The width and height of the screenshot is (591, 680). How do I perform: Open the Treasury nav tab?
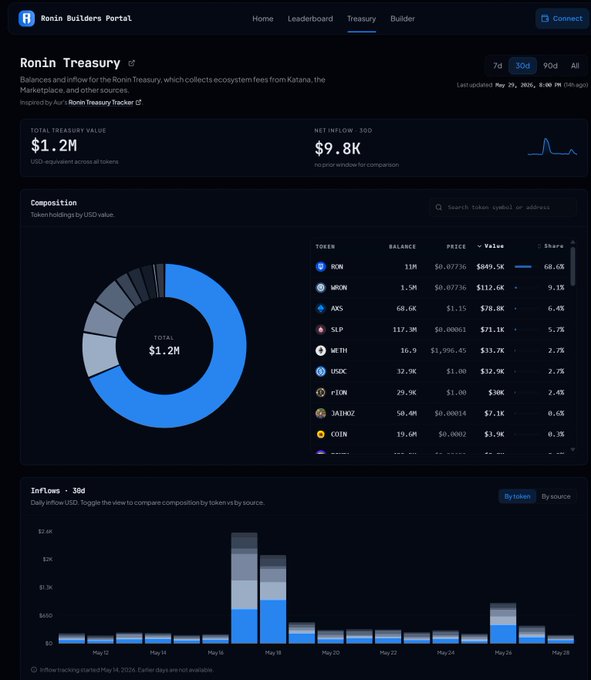coord(361,19)
